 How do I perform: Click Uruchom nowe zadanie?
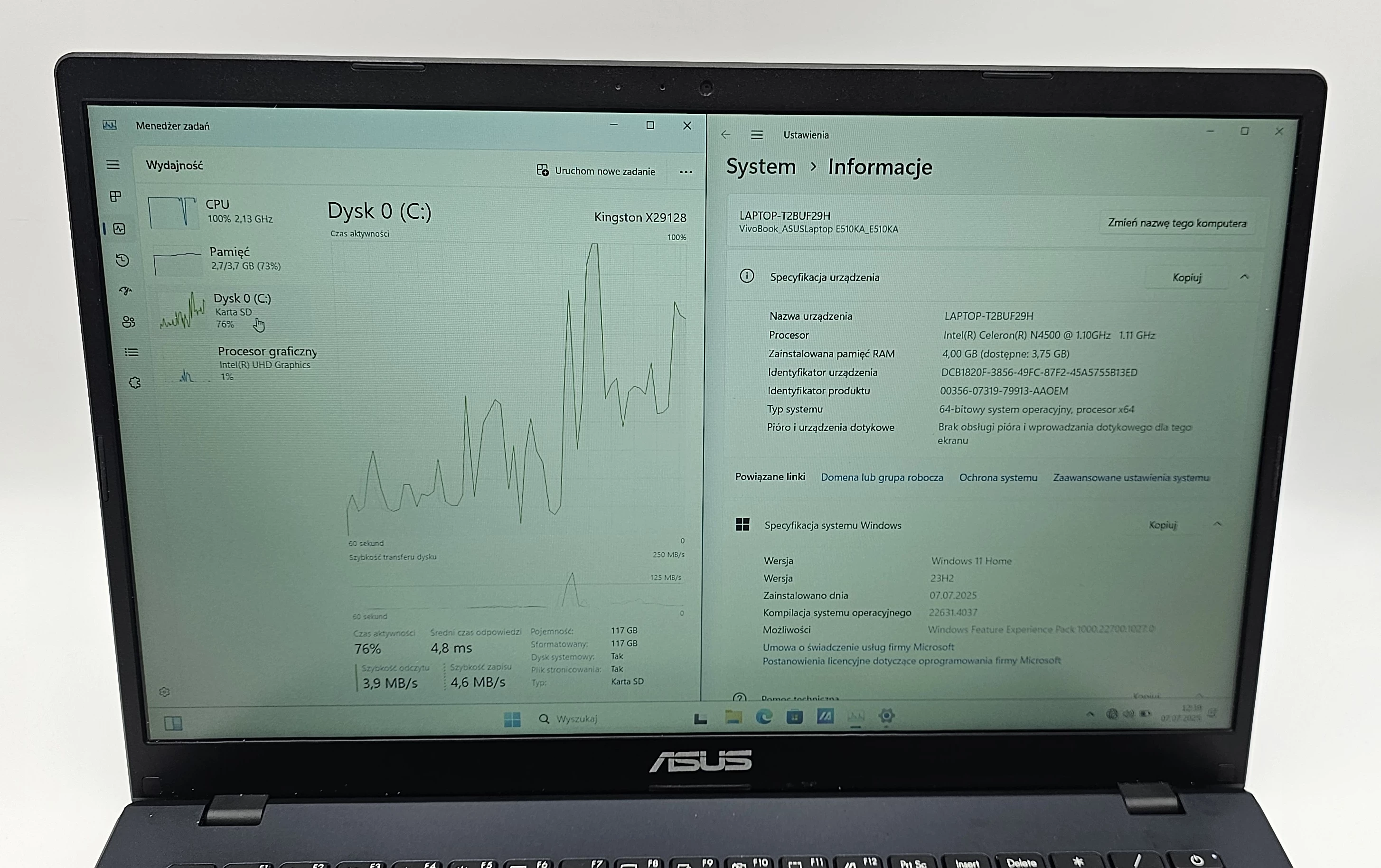596,171
